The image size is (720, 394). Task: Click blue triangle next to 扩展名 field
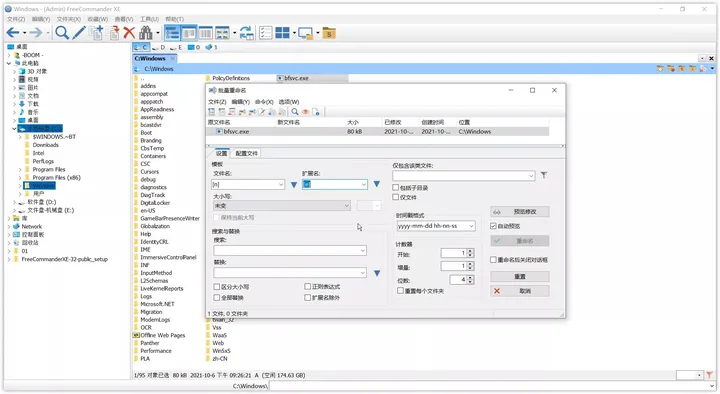(377, 184)
